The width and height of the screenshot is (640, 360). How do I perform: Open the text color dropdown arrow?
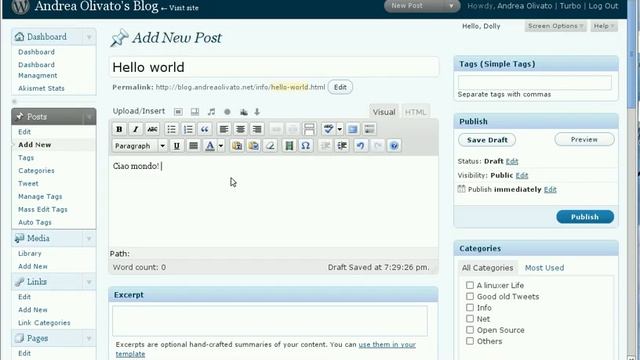coord(221,146)
